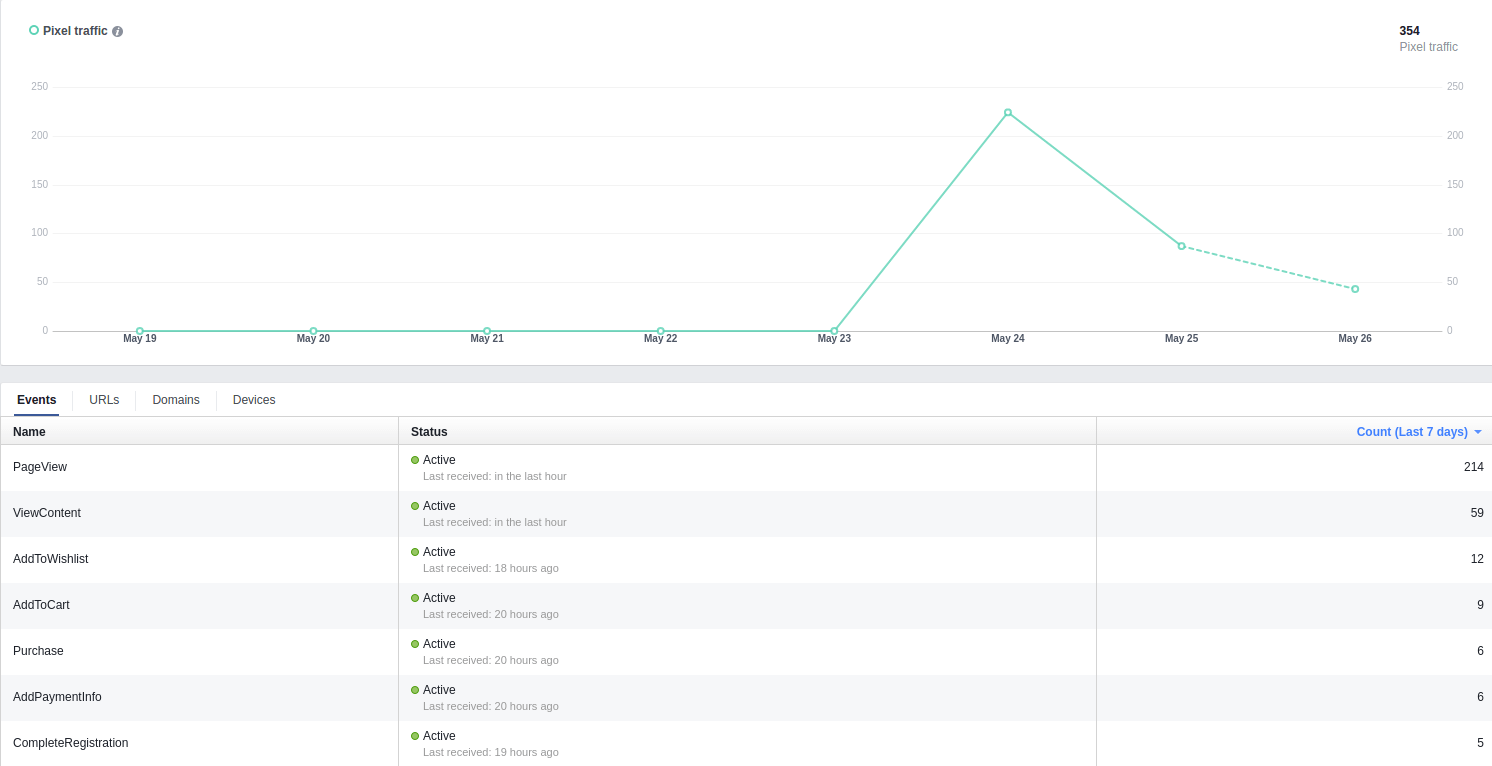Click CompleteRegistration's 'Last received: 19 hours ago'
Image resolution: width=1492 pixels, height=766 pixels.
point(491,752)
